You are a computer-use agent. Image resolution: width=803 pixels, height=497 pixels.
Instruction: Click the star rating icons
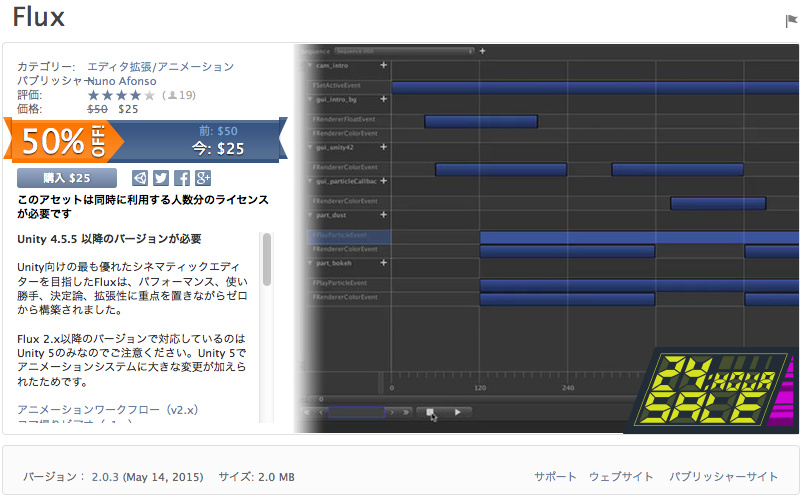pyautogui.click(x=121, y=95)
